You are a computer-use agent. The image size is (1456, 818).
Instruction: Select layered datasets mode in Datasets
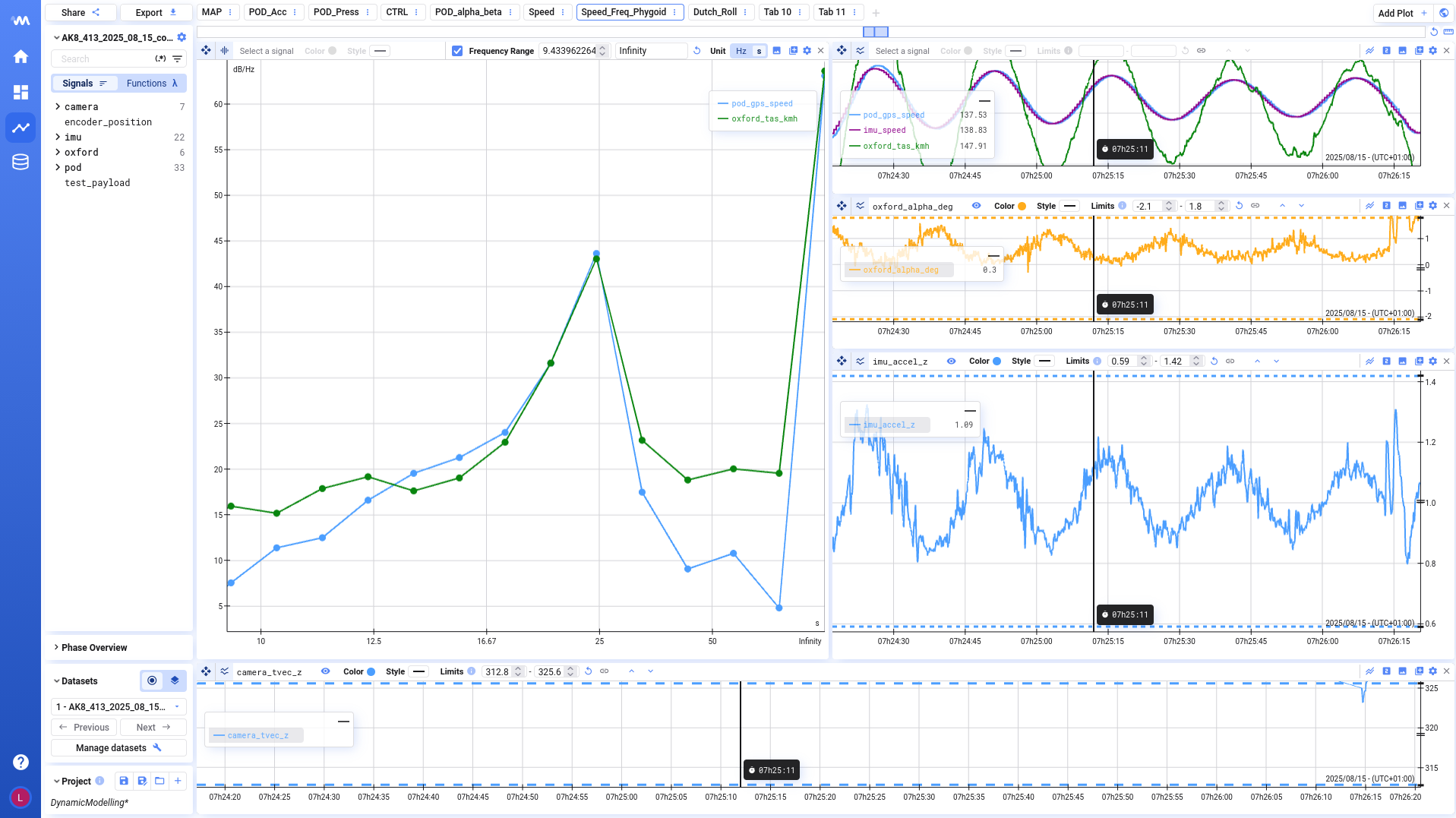[175, 681]
